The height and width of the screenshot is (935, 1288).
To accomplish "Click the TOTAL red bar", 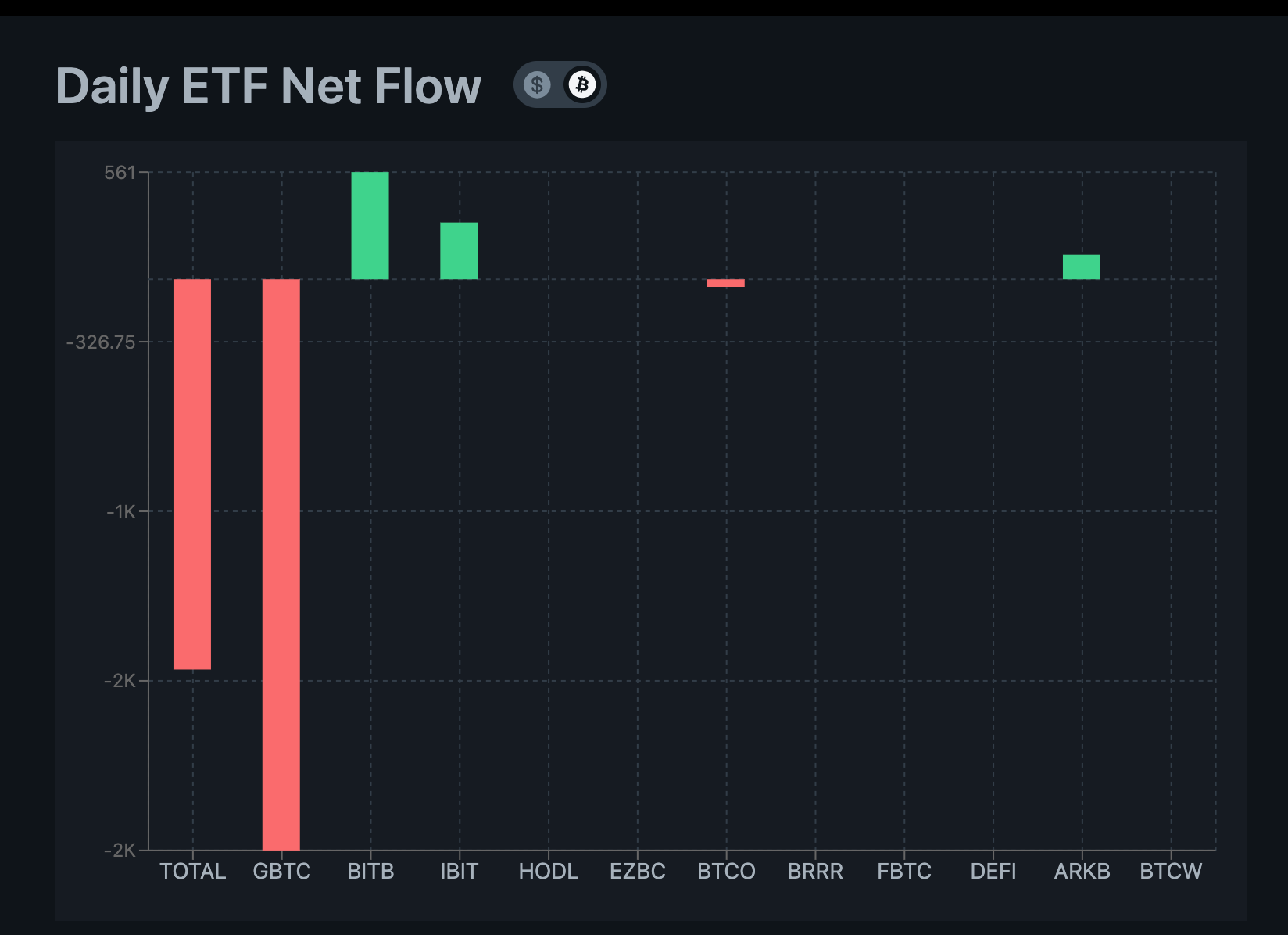I will 192,473.
